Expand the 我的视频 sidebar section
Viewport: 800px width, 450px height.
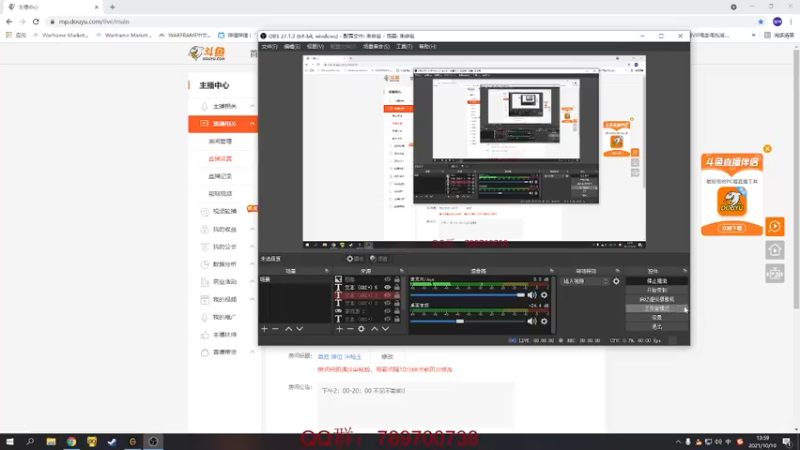point(252,299)
